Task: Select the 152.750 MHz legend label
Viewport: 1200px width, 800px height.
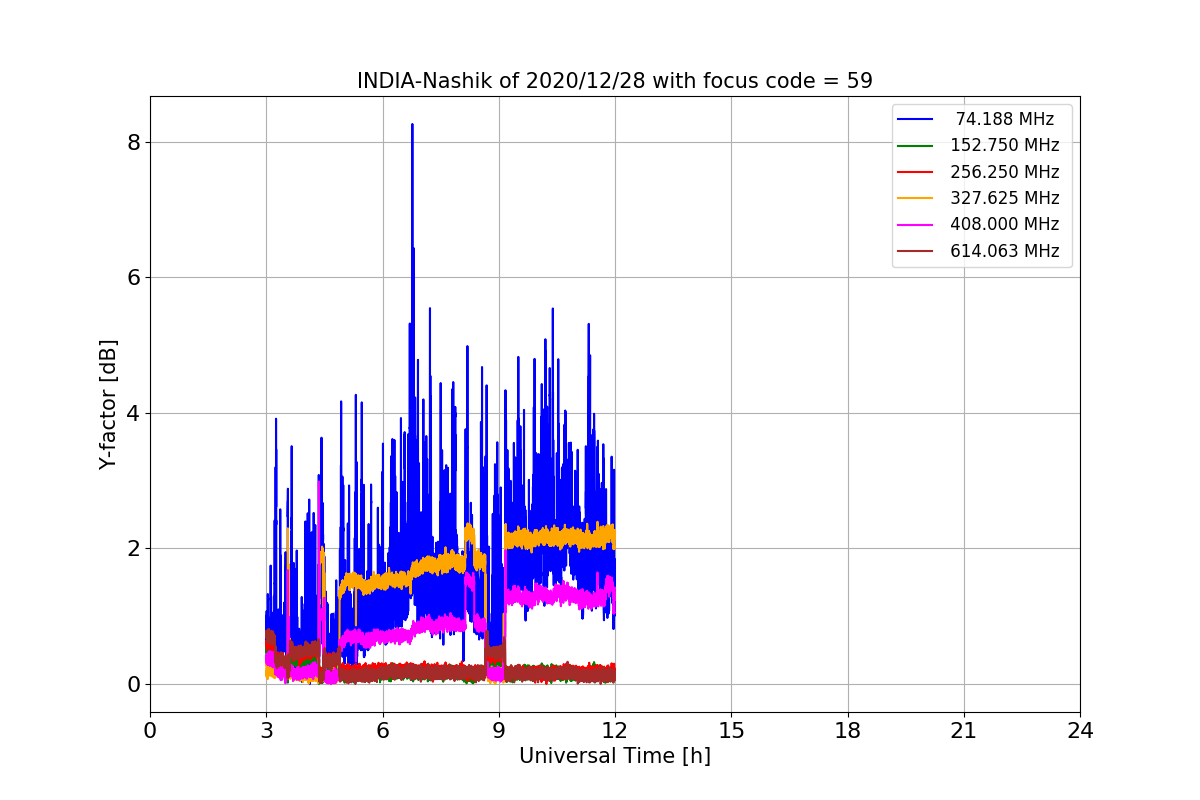Action: coord(1005,145)
